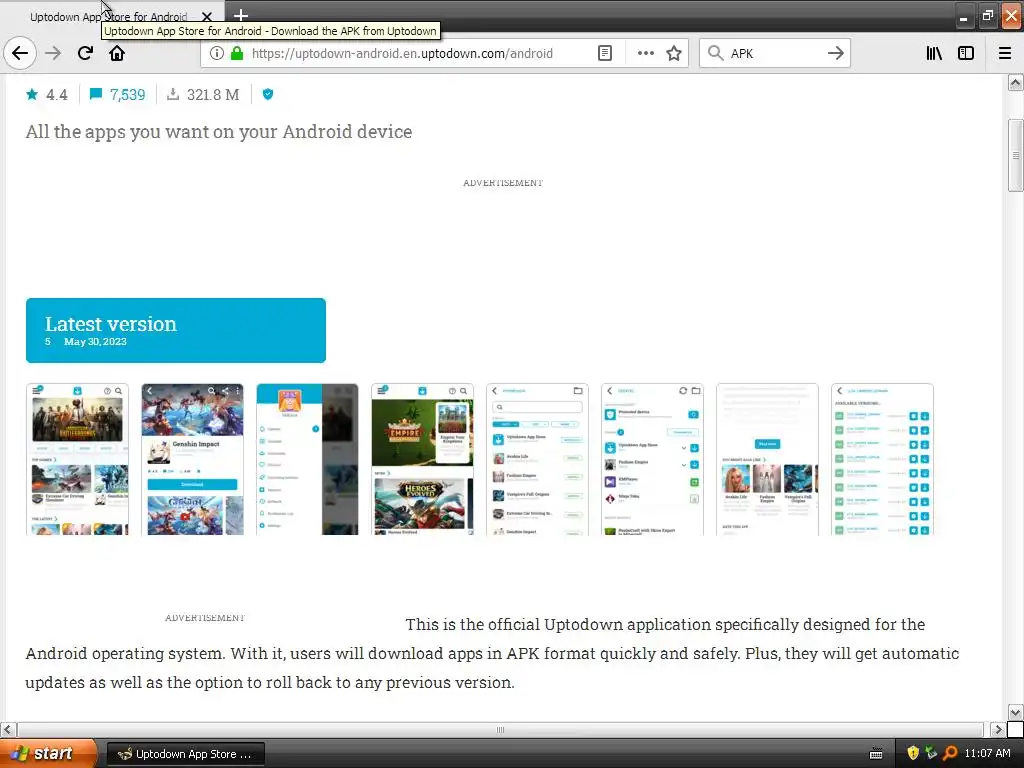Click the vertical scrollbar up arrow

[x=1015, y=82]
